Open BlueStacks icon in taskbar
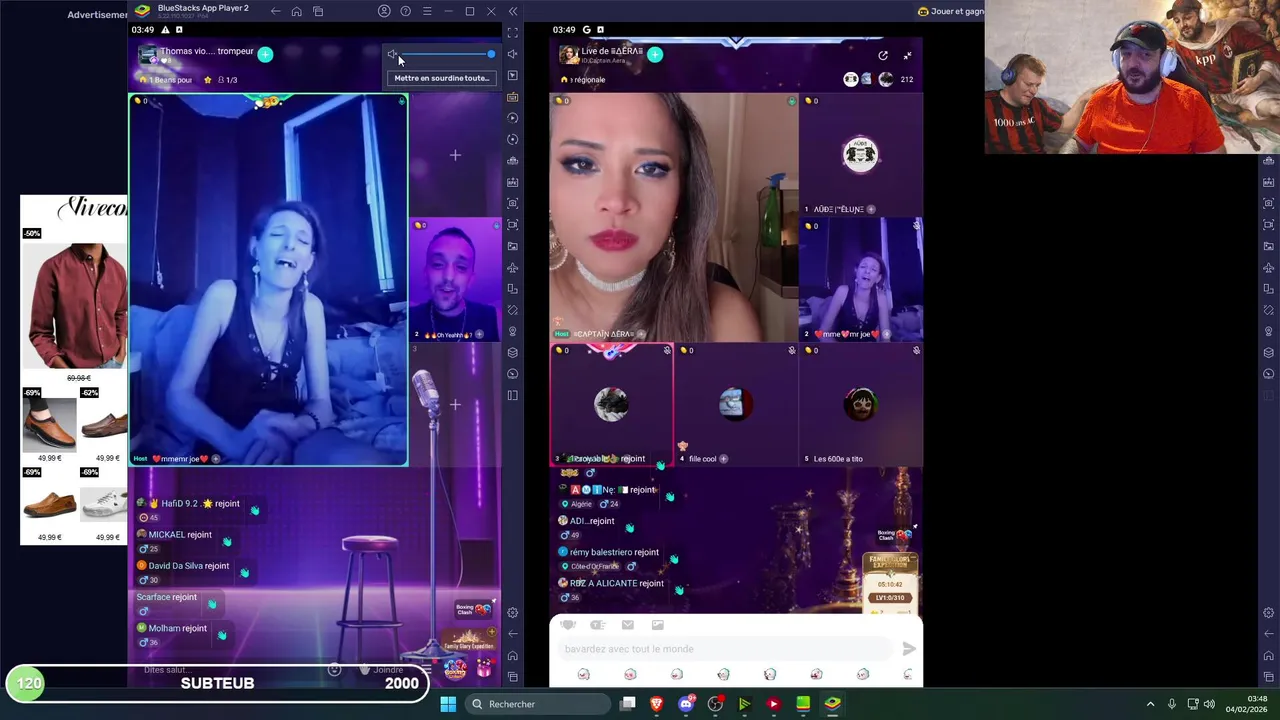Screen dimensions: 1280x720 pyautogui.click(x=832, y=704)
